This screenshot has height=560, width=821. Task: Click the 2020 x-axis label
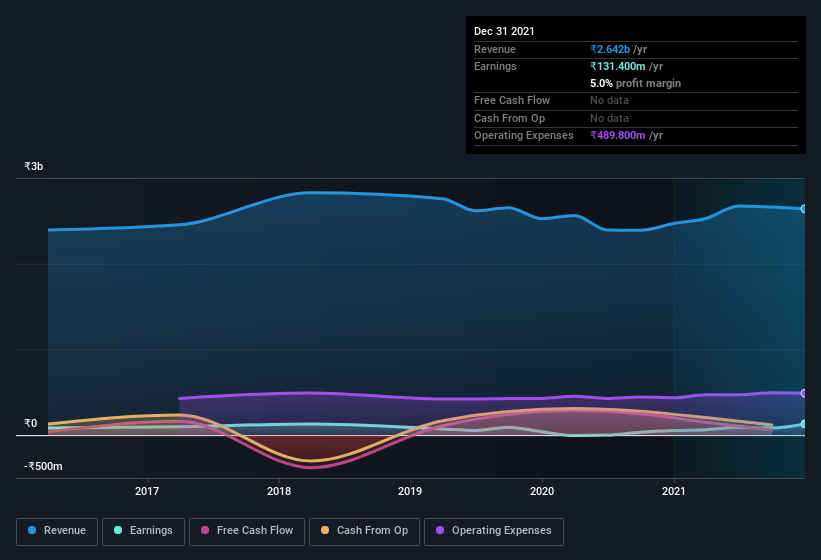542,491
